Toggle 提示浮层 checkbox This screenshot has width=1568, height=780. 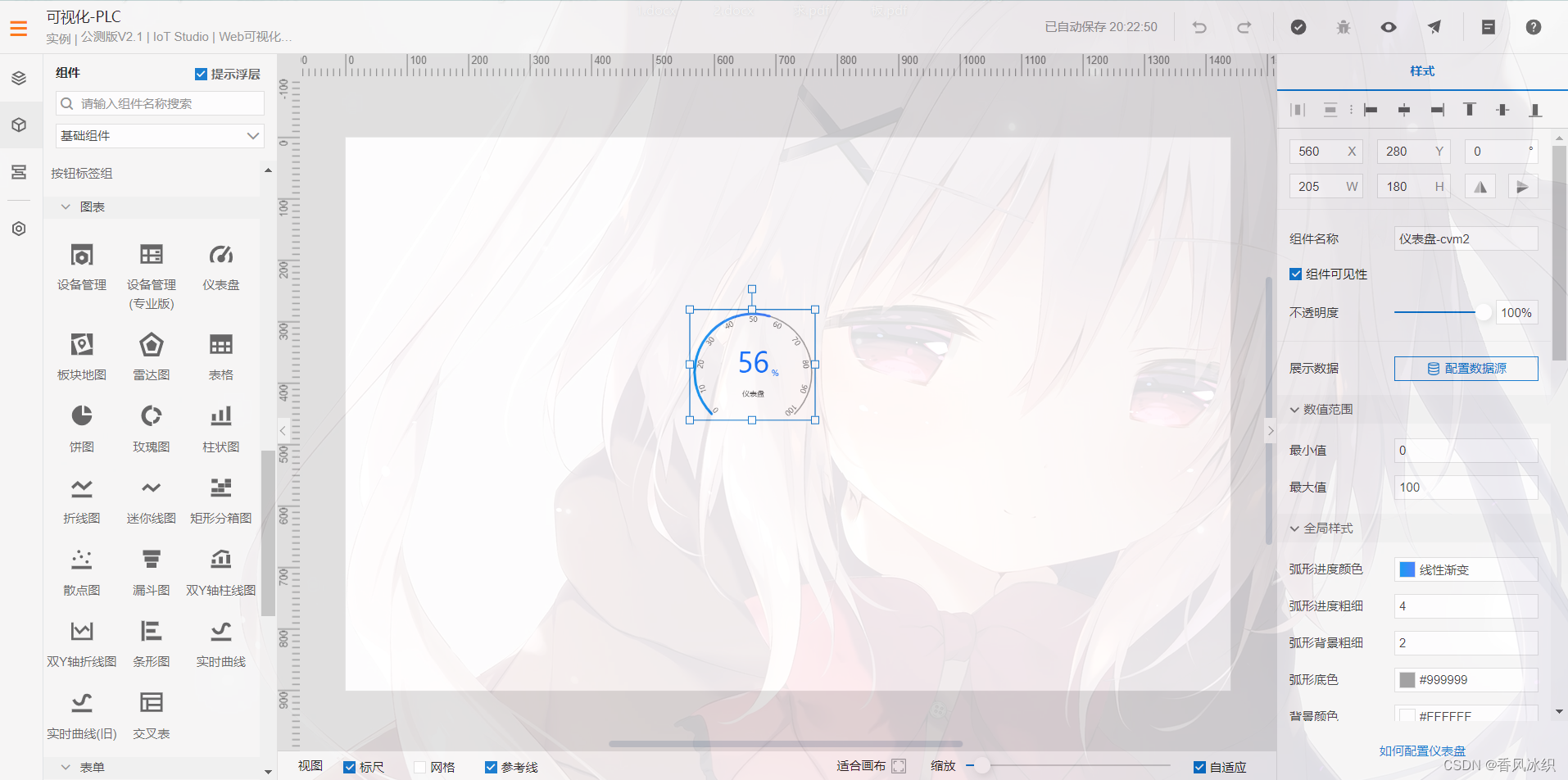[201, 74]
